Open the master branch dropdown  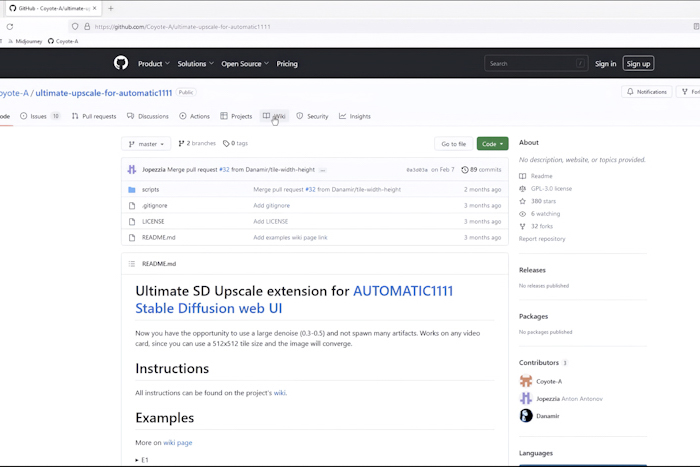[x=146, y=144]
